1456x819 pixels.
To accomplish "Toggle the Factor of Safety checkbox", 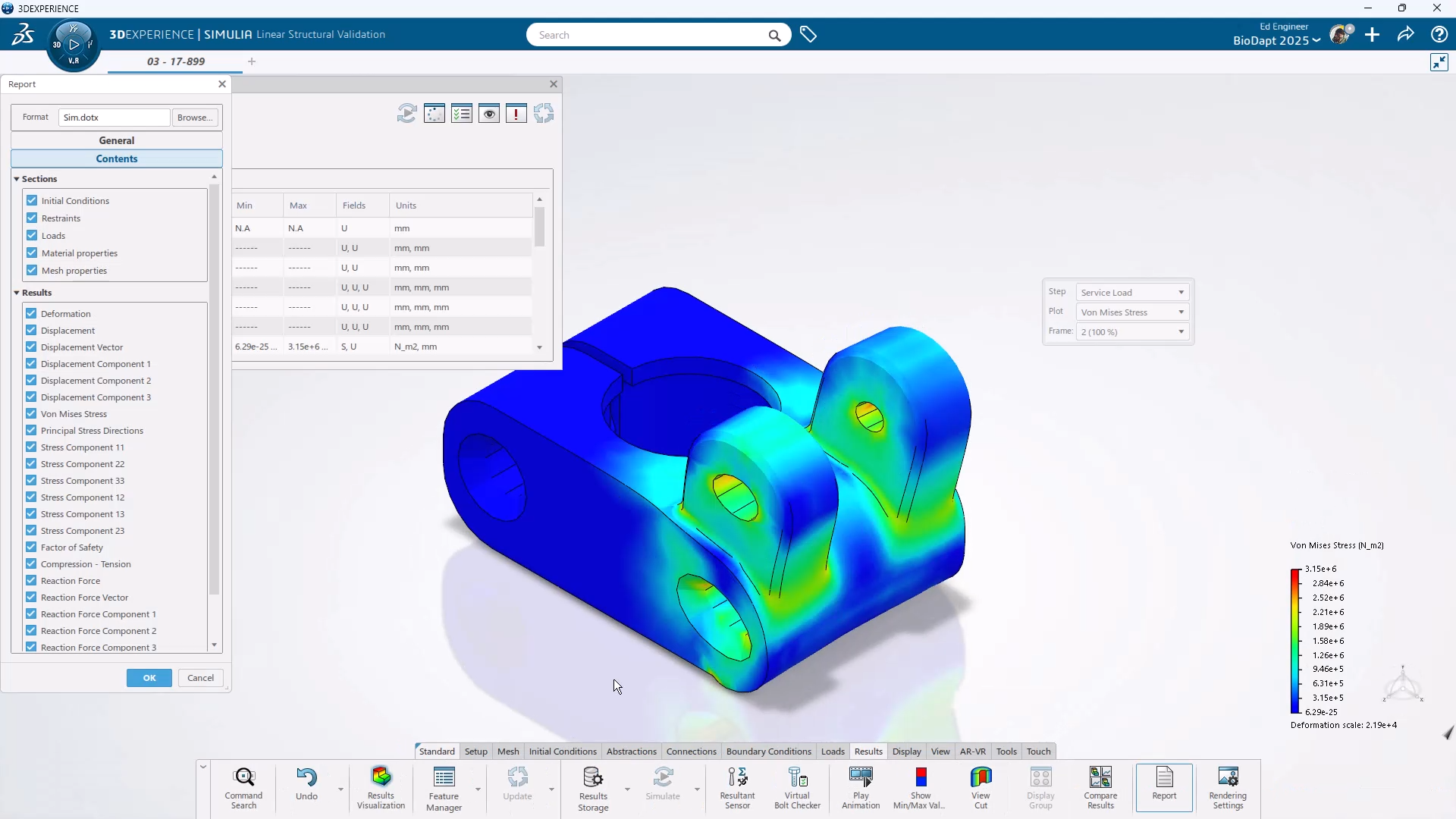I will click(31, 547).
